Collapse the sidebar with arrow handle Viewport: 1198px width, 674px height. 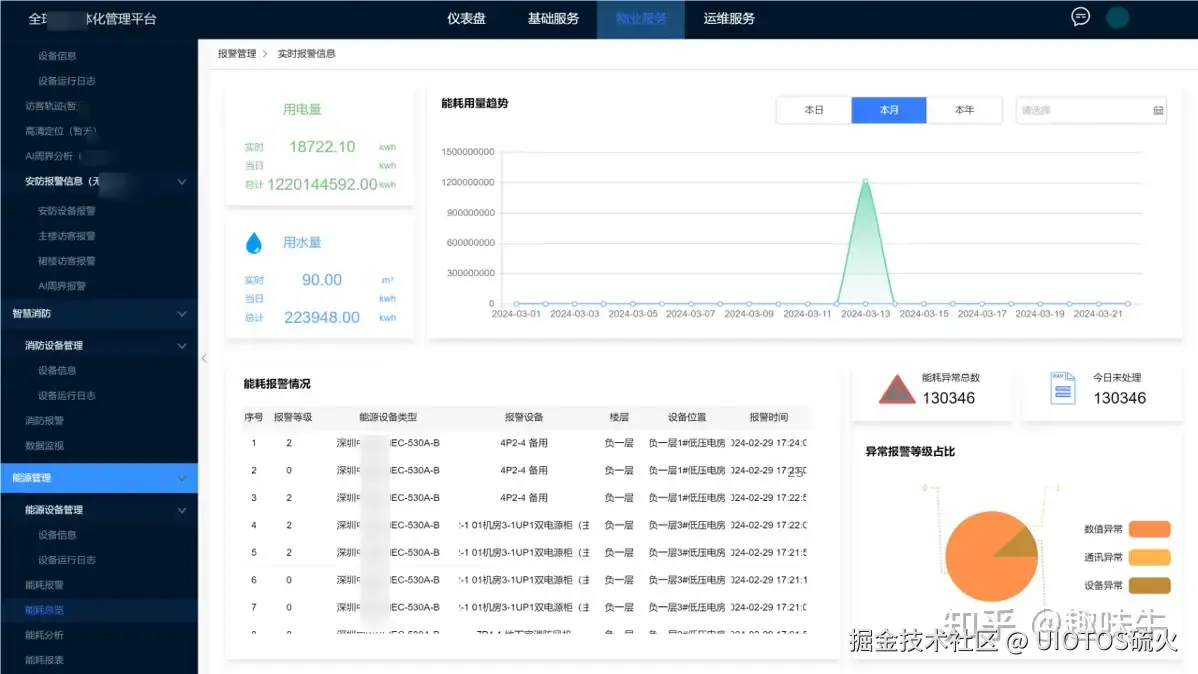click(x=204, y=358)
